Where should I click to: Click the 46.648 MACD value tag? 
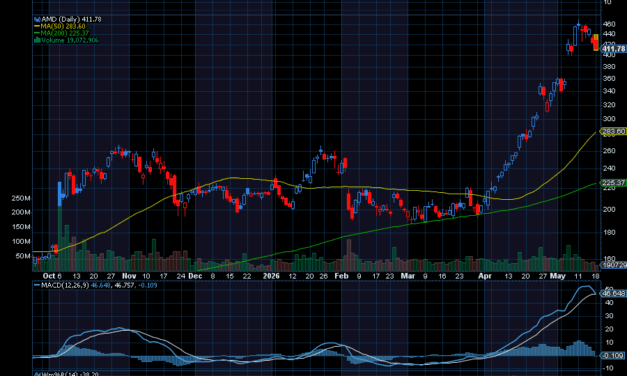[613, 294]
